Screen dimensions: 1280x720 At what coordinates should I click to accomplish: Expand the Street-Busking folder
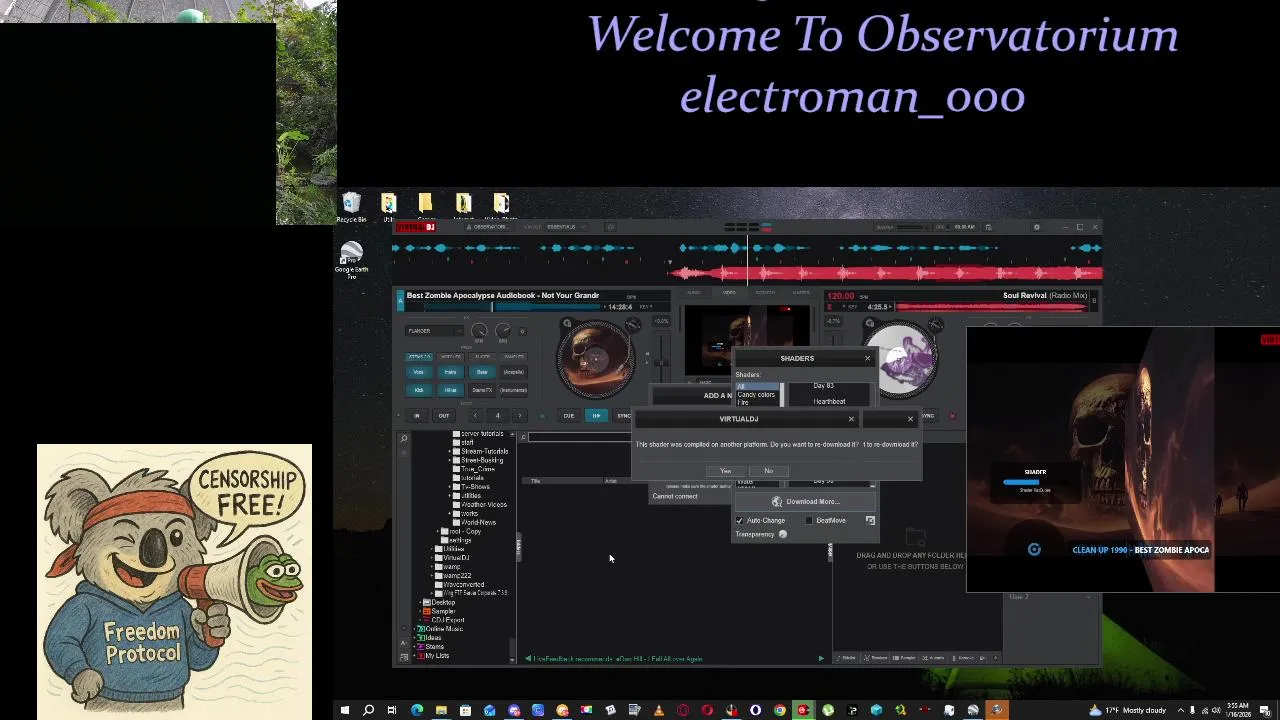(x=450, y=461)
